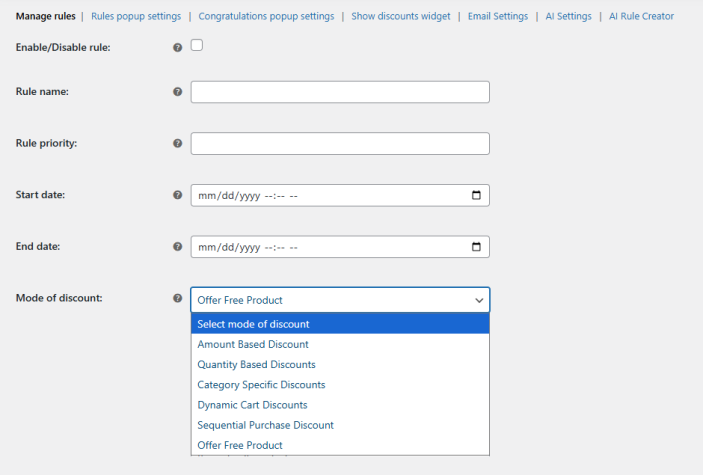Open the Start date calendar picker icon
The image size is (703, 475).
[x=476, y=195]
